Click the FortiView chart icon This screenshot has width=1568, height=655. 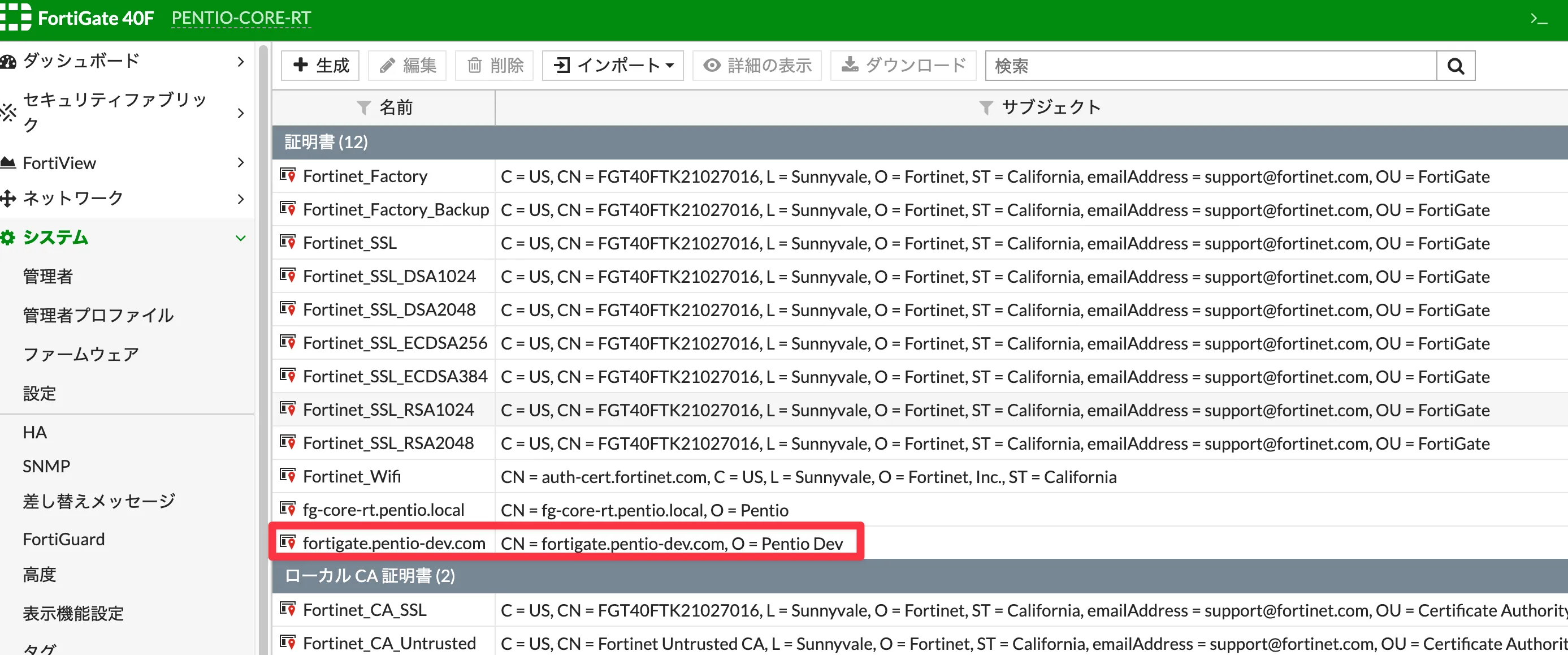tap(8, 163)
